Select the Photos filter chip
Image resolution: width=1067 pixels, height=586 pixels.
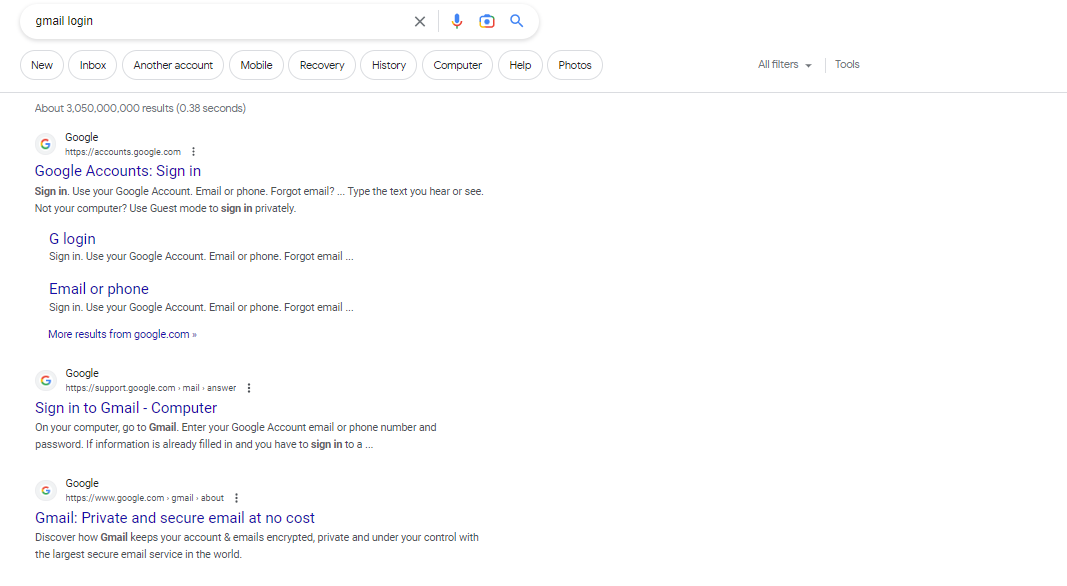[x=575, y=65]
